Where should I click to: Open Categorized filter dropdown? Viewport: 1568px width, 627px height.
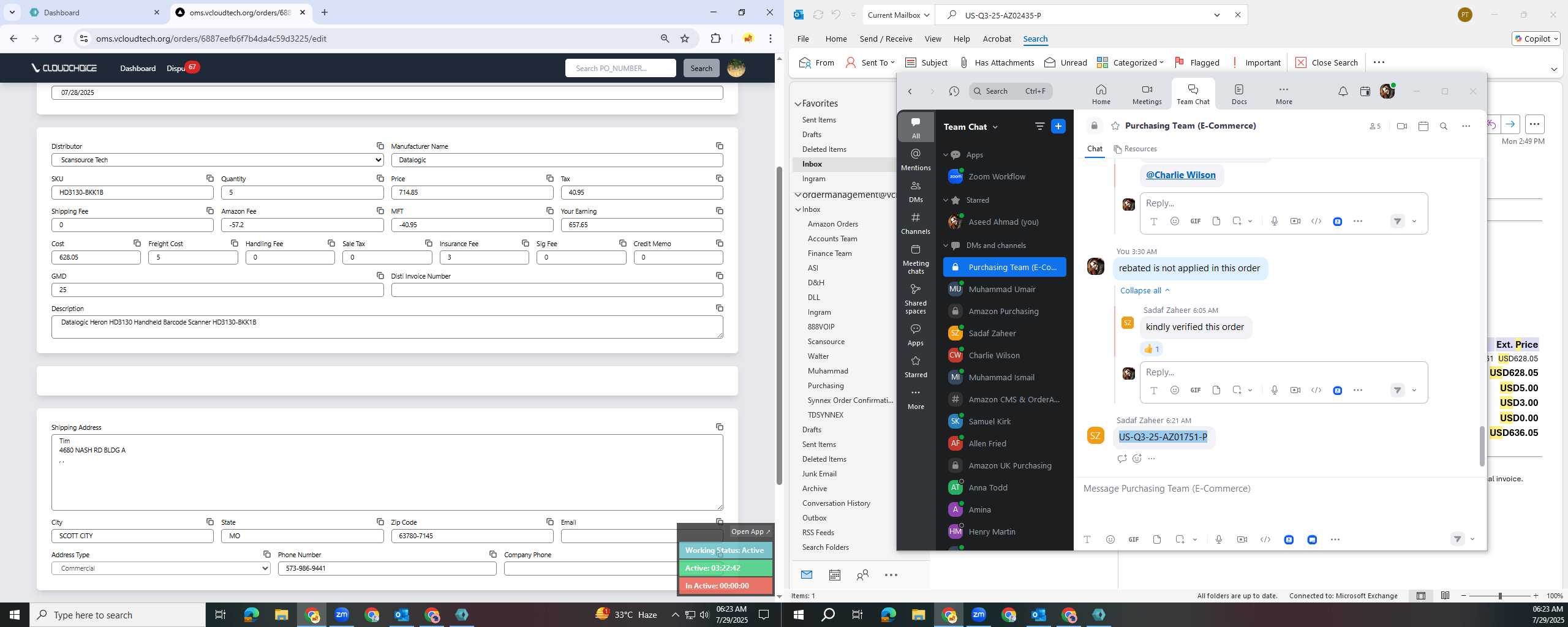(x=1130, y=62)
